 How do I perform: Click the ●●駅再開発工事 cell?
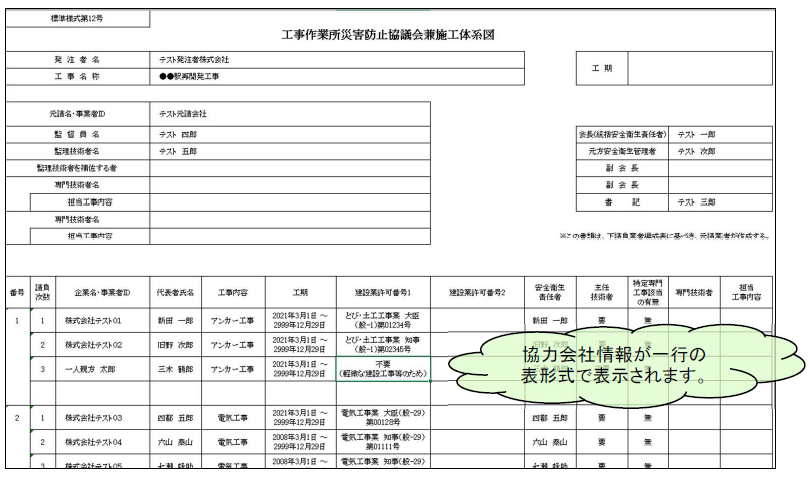click(337, 76)
